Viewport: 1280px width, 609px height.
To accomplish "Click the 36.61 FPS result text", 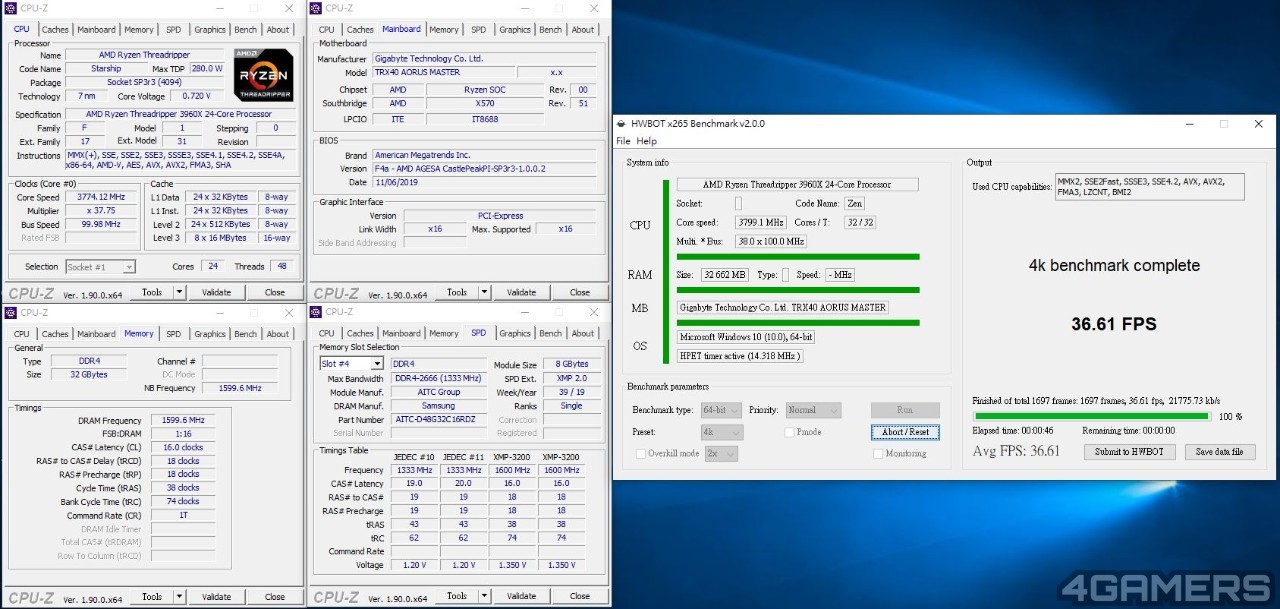I will [x=1114, y=324].
